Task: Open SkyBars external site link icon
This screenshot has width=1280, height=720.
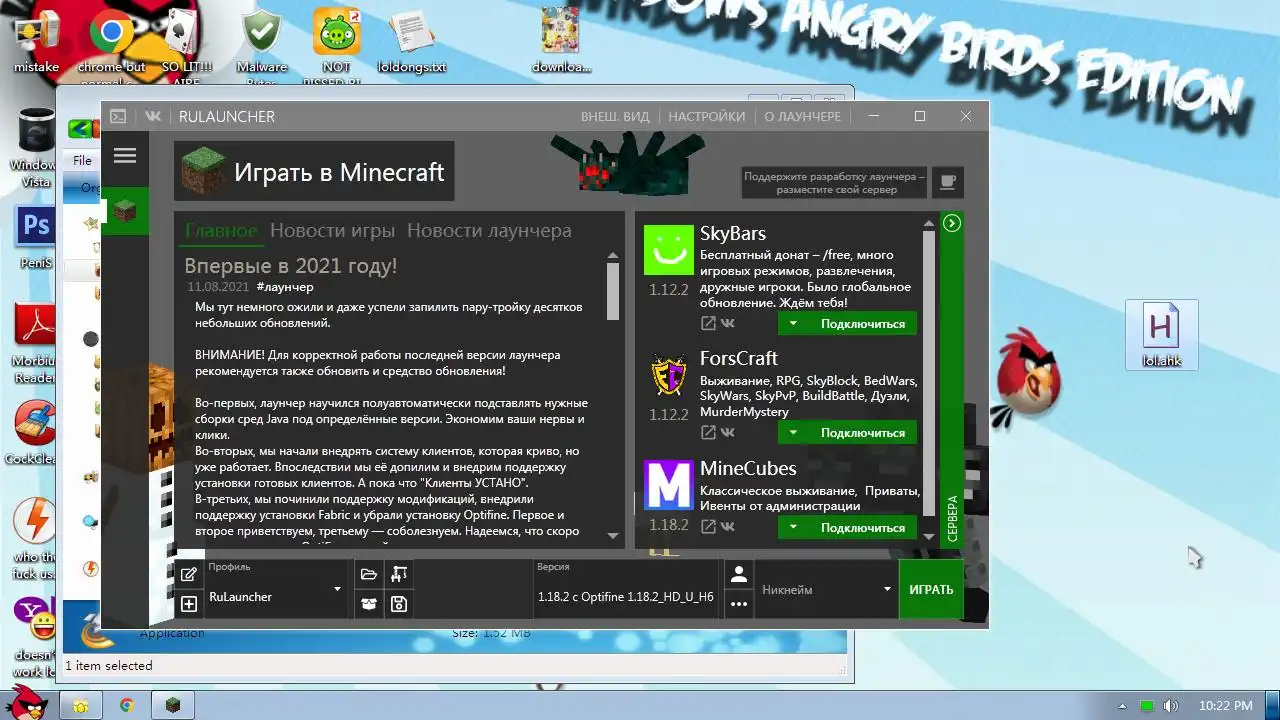Action: click(708, 323)
